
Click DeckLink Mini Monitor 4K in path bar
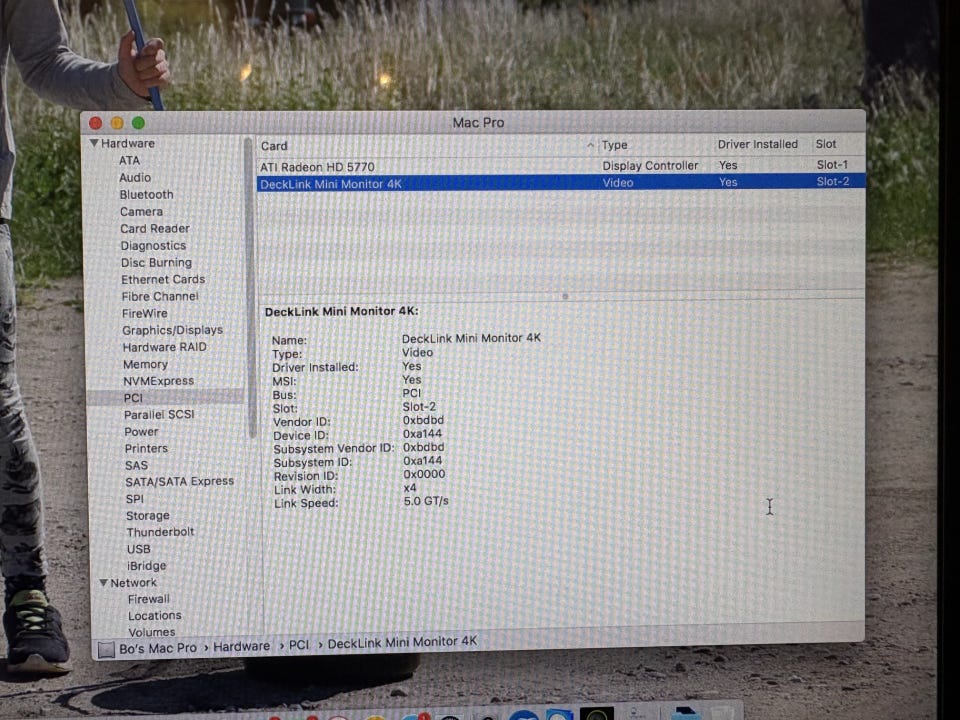[402, 642]
